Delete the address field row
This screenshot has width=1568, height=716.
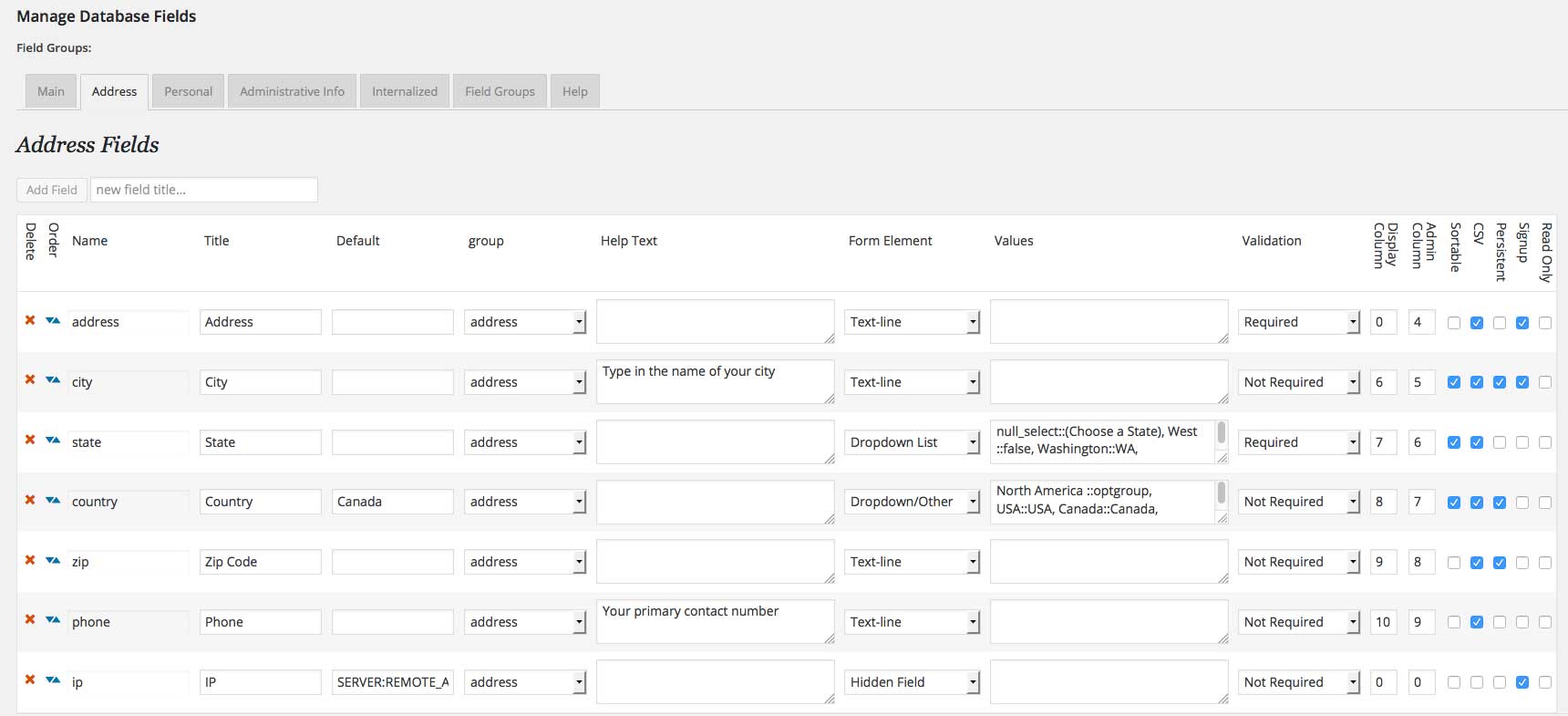click(x=30, y=320)
